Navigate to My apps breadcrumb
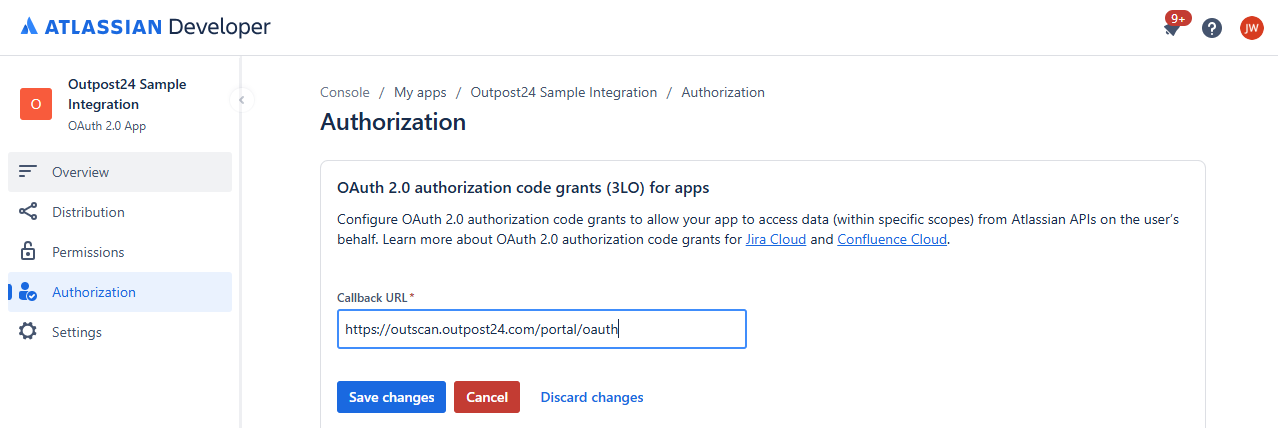Image resolution: width=1278 pixels, height=428 pixels. pos(420,92)
